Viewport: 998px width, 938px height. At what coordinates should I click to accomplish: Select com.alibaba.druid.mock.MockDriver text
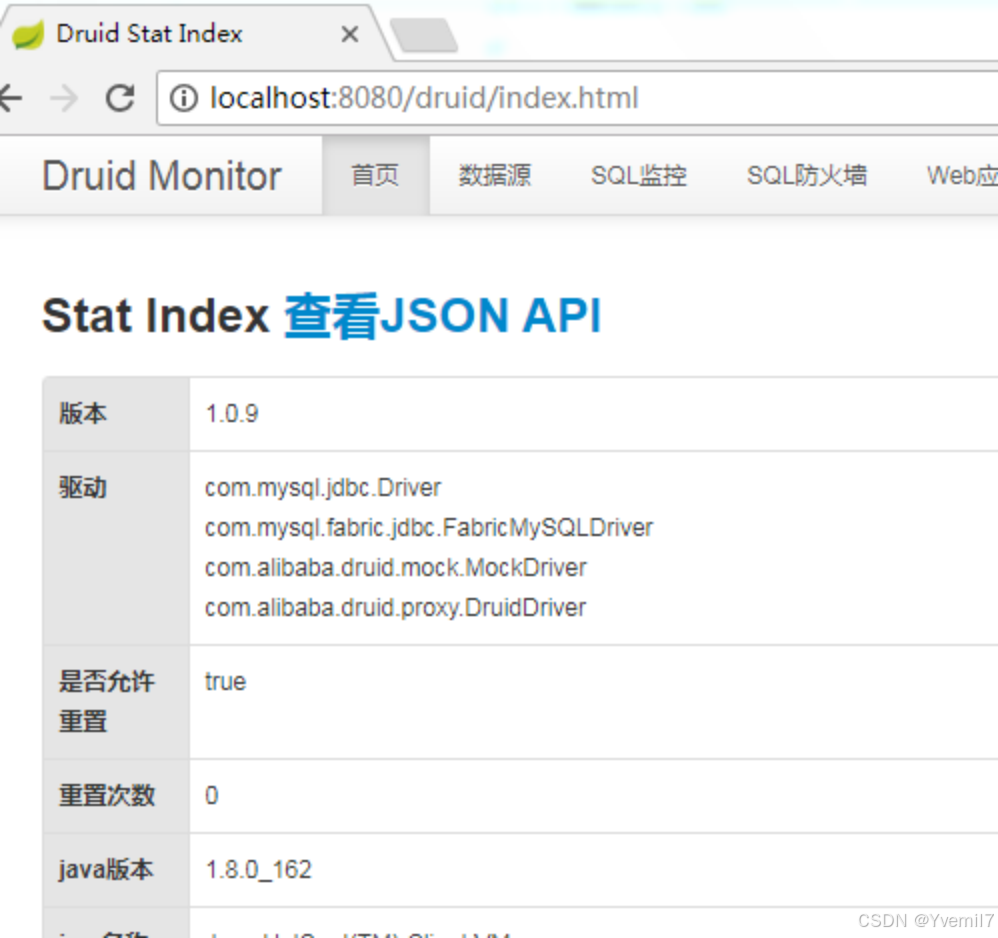tap(395, 568)
